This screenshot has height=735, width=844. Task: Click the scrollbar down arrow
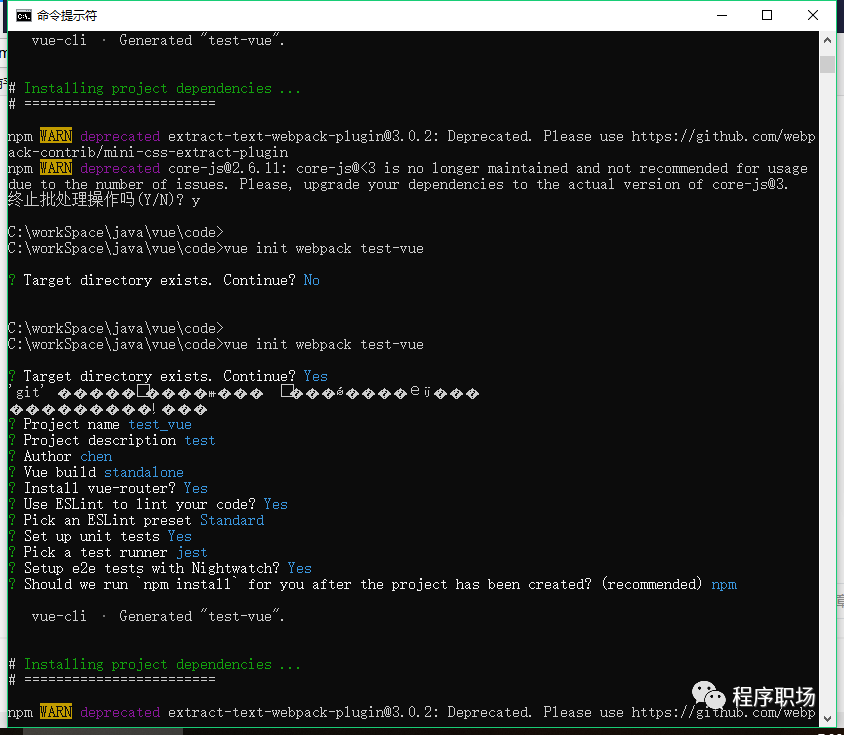point(827,718)
